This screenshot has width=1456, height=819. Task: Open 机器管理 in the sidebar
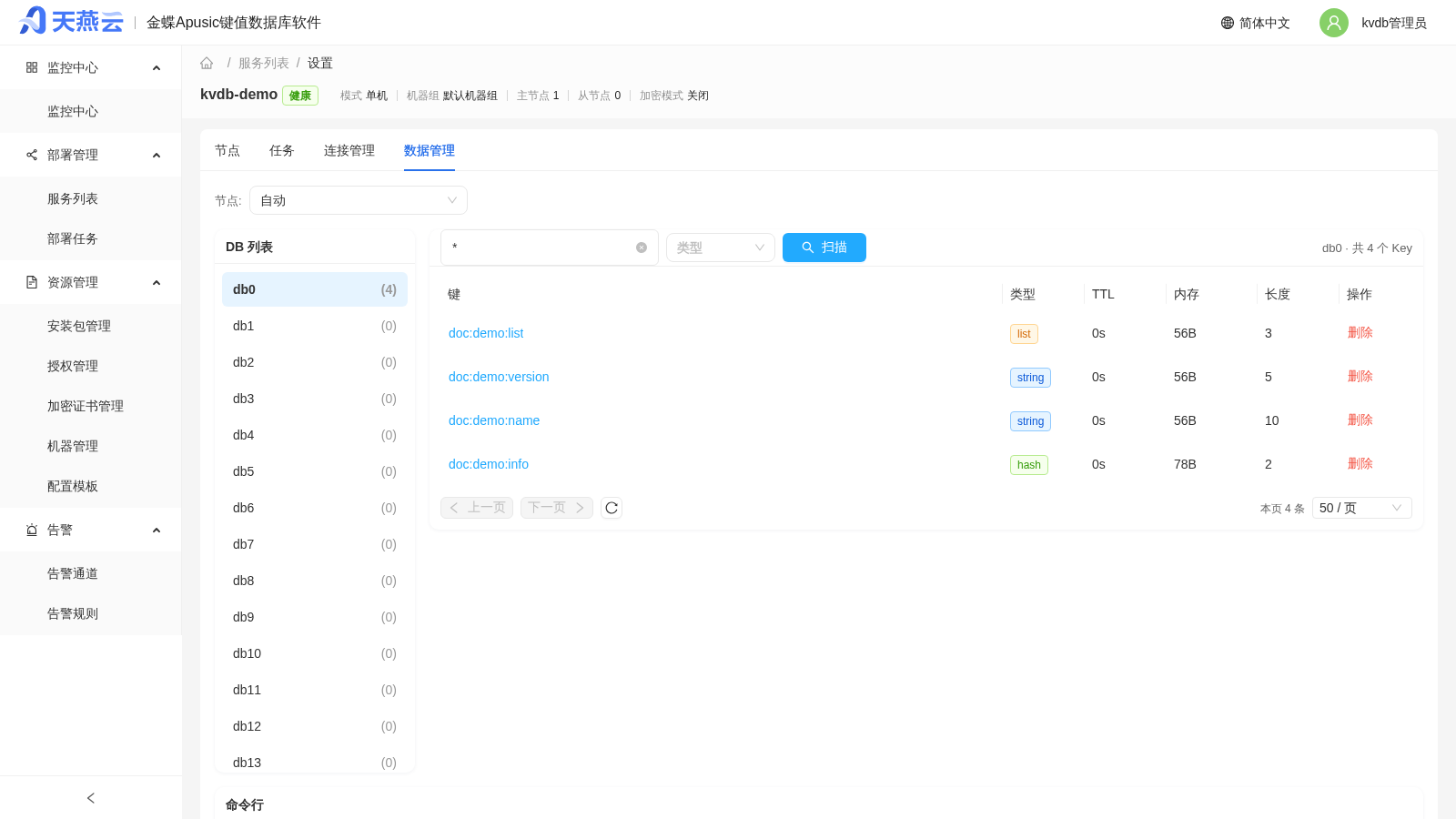coord(73,446)
